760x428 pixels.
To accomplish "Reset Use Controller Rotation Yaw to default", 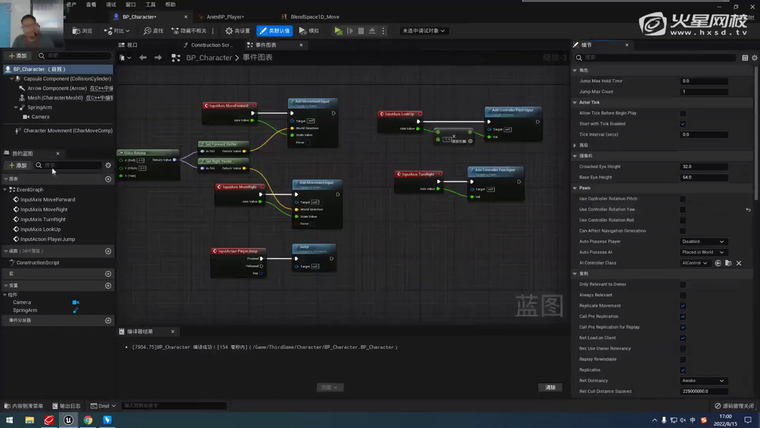I will click(x=748, y=210).
